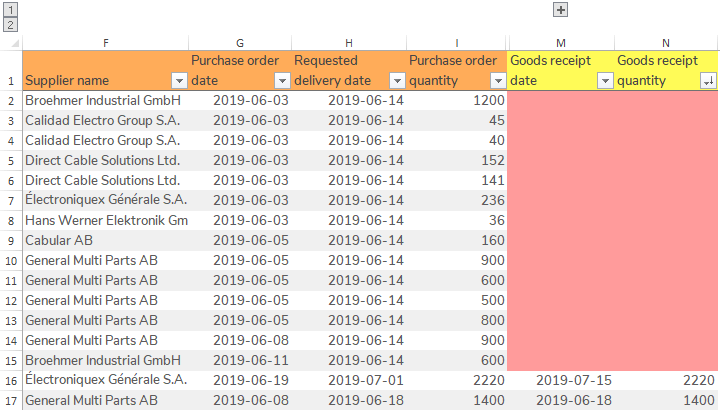The width and height of the screenshot is (720, 410).
Task: Select column M header
Action: tap(561, 42)
